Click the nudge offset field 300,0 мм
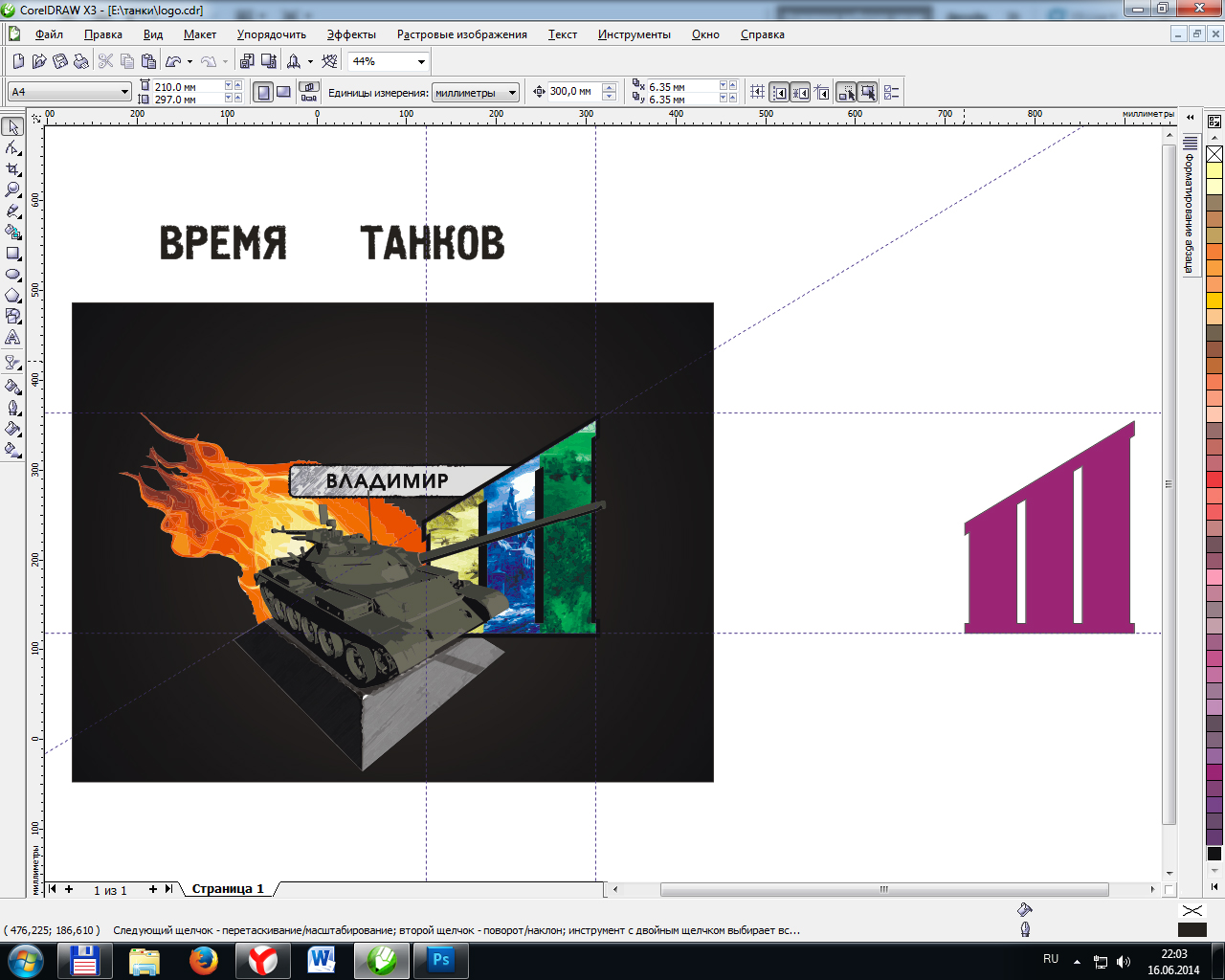 coord(574,92)
